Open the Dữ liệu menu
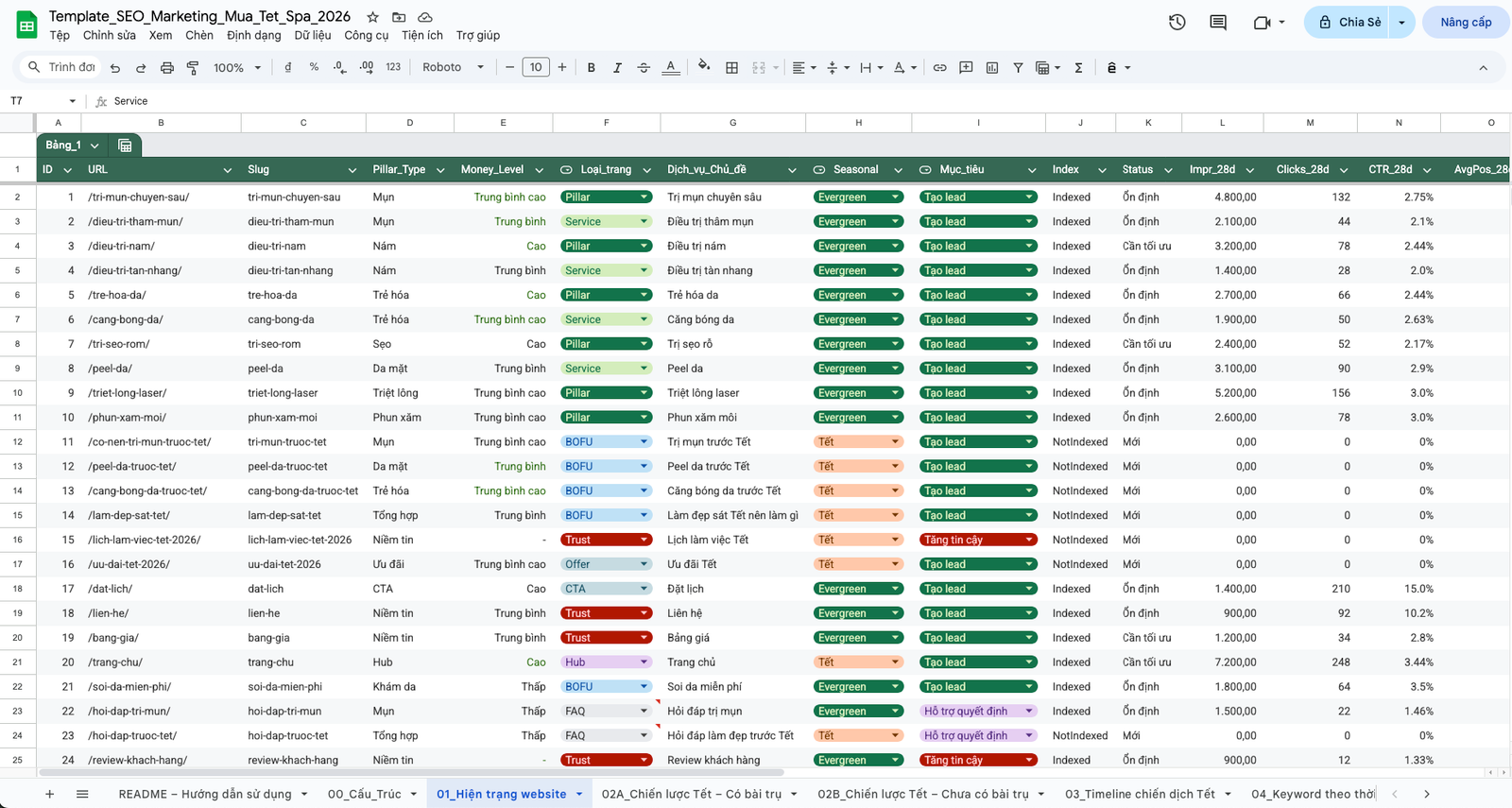 (313, 35)
